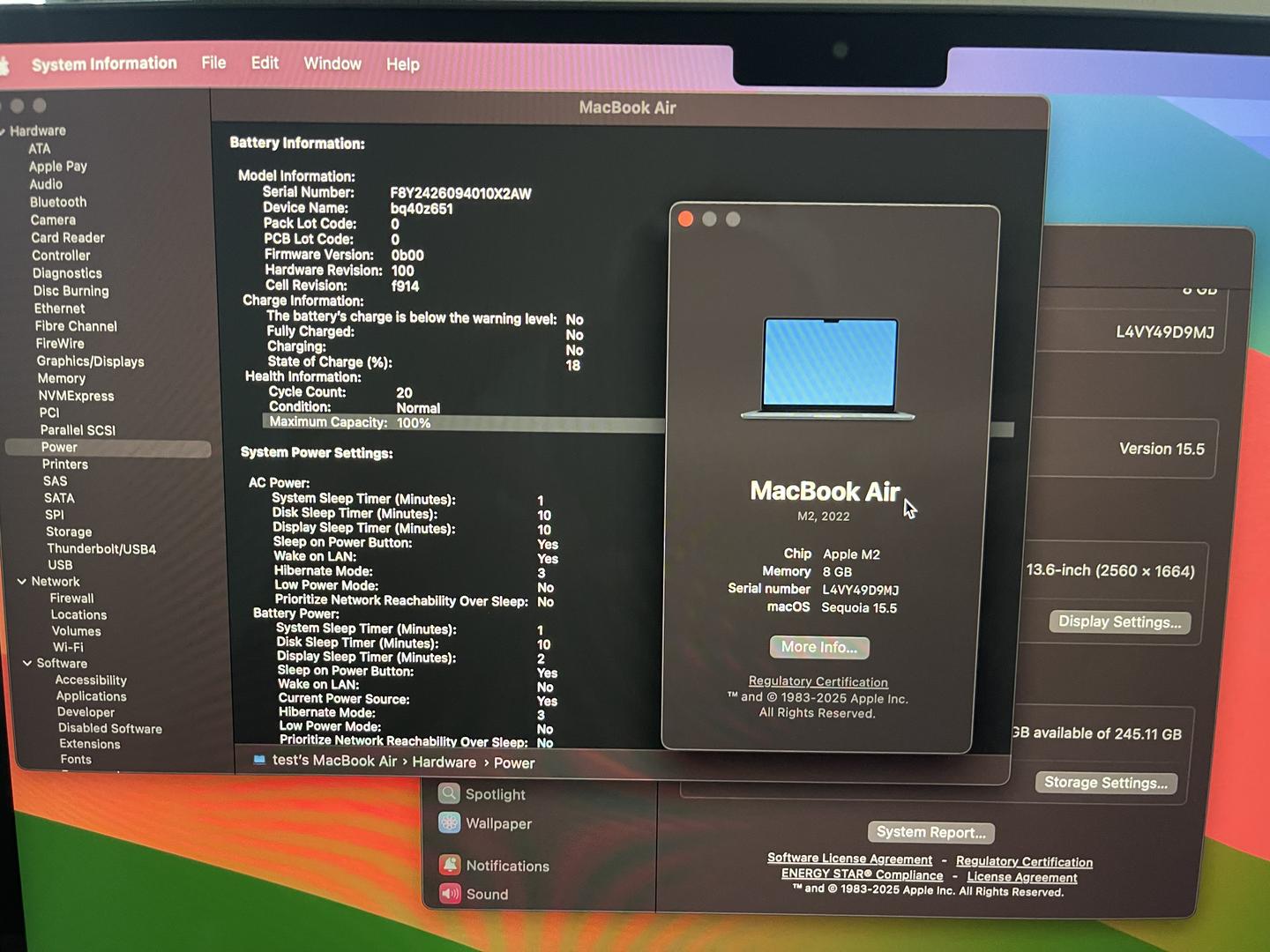Select Disabled Software under Software
Image resolution: width=1270 pixels, height=952 pixels.
[110, 728]
